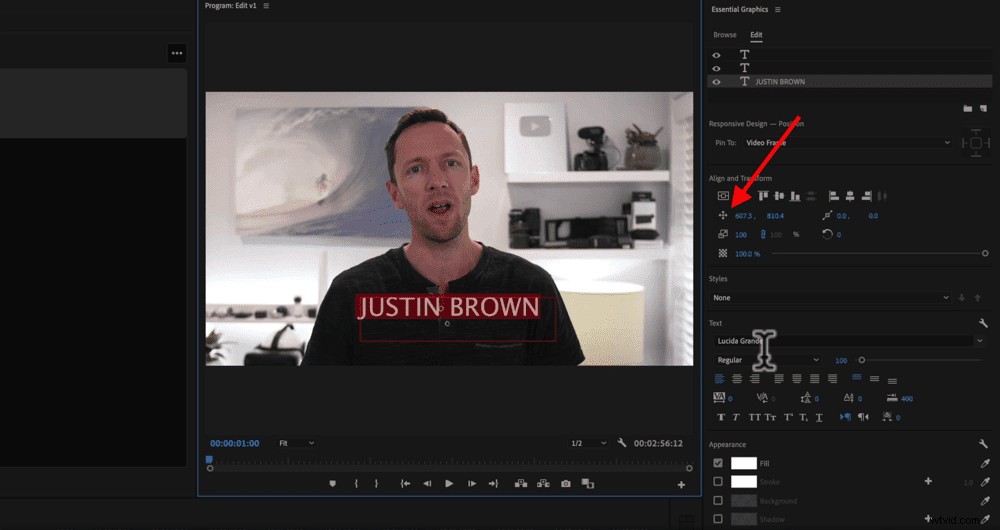Enable the Stroke checkbox
The image size is (1000, 530).
pos(718,482)
